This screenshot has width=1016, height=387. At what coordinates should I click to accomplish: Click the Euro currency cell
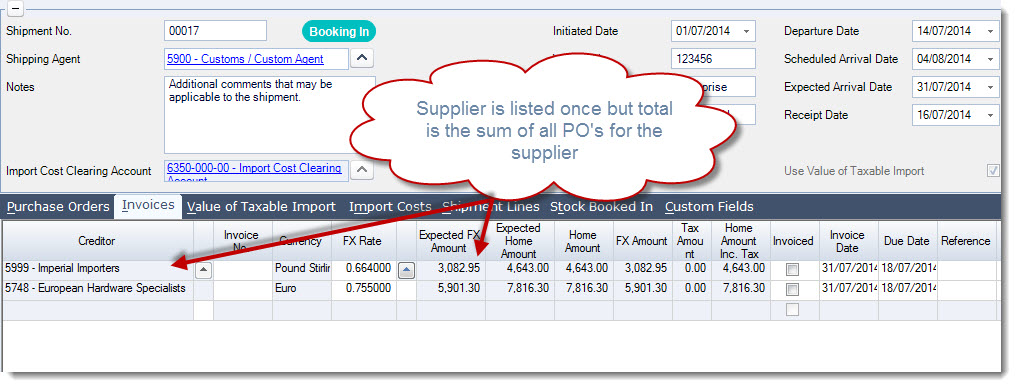pos(302,289)
